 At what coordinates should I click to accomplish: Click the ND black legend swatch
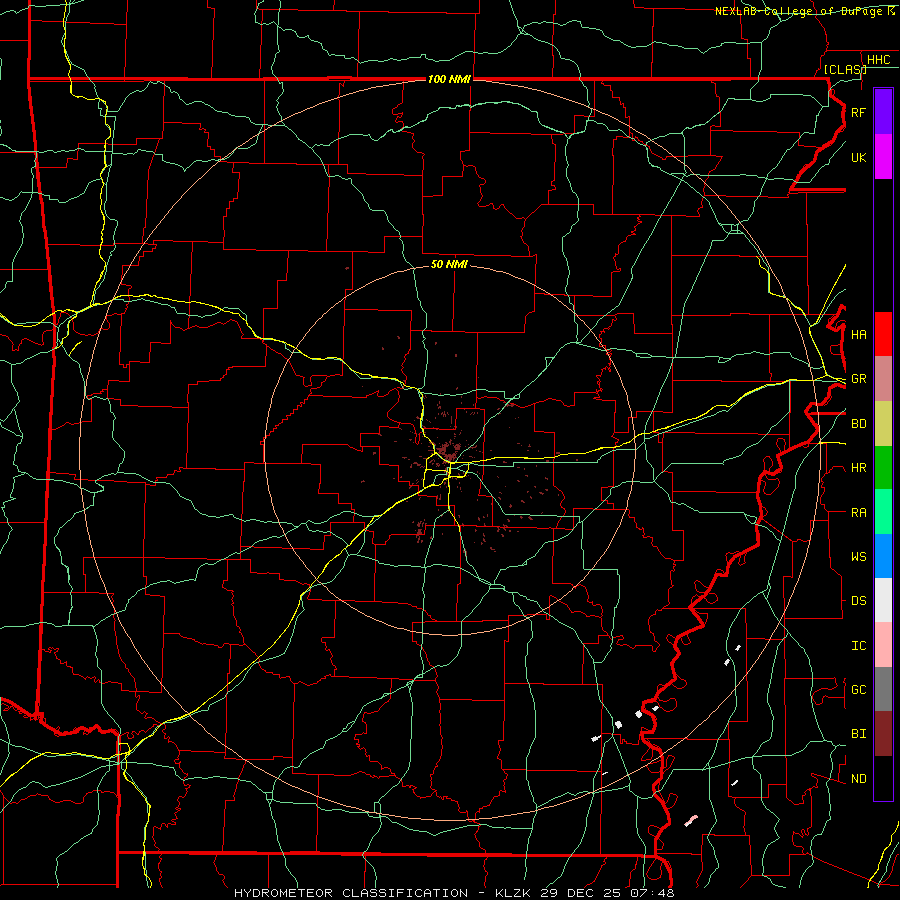883,778
